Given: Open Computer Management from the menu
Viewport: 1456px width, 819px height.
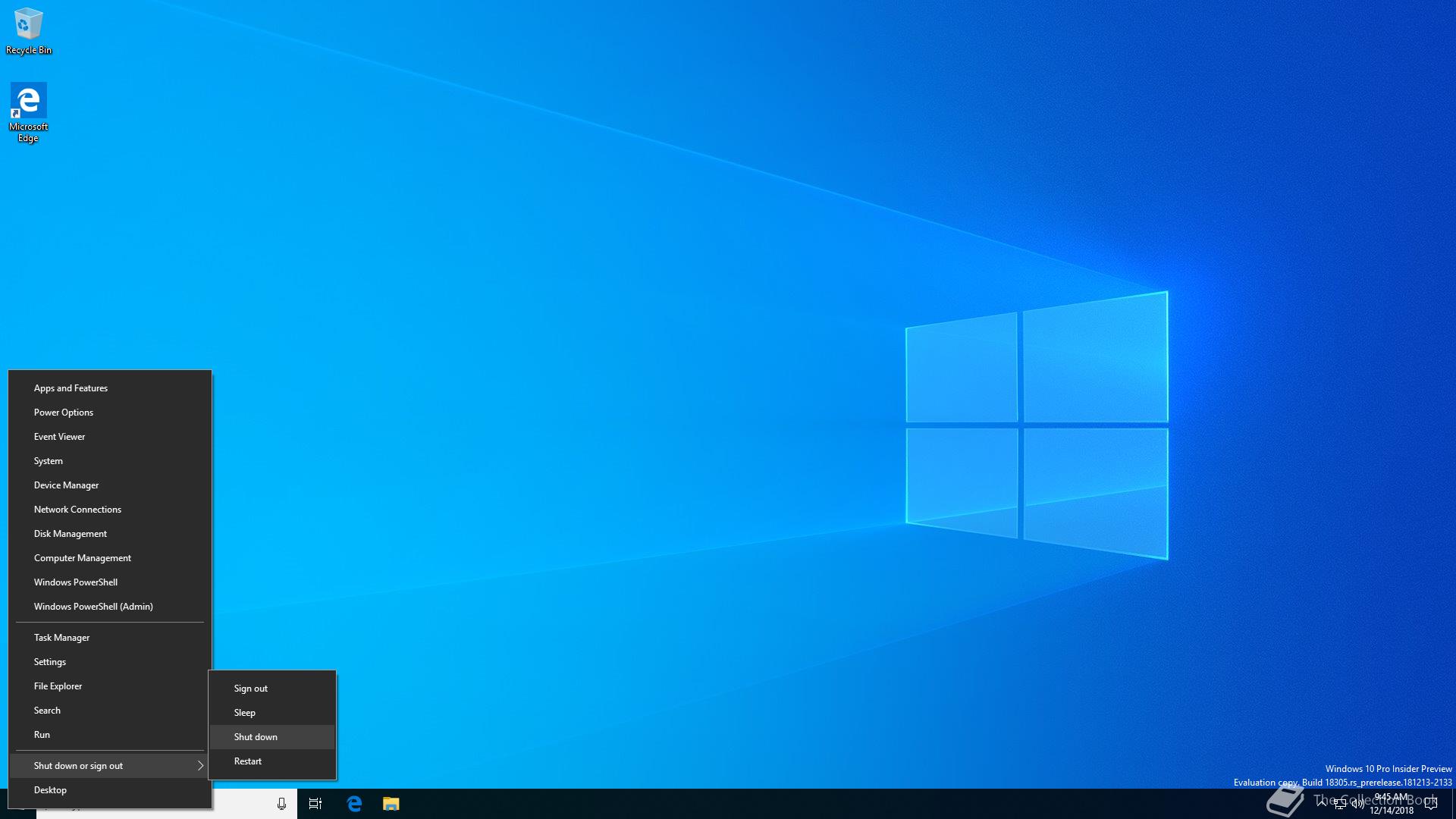Looking at the screenshot, I should (x=110, y=558).
